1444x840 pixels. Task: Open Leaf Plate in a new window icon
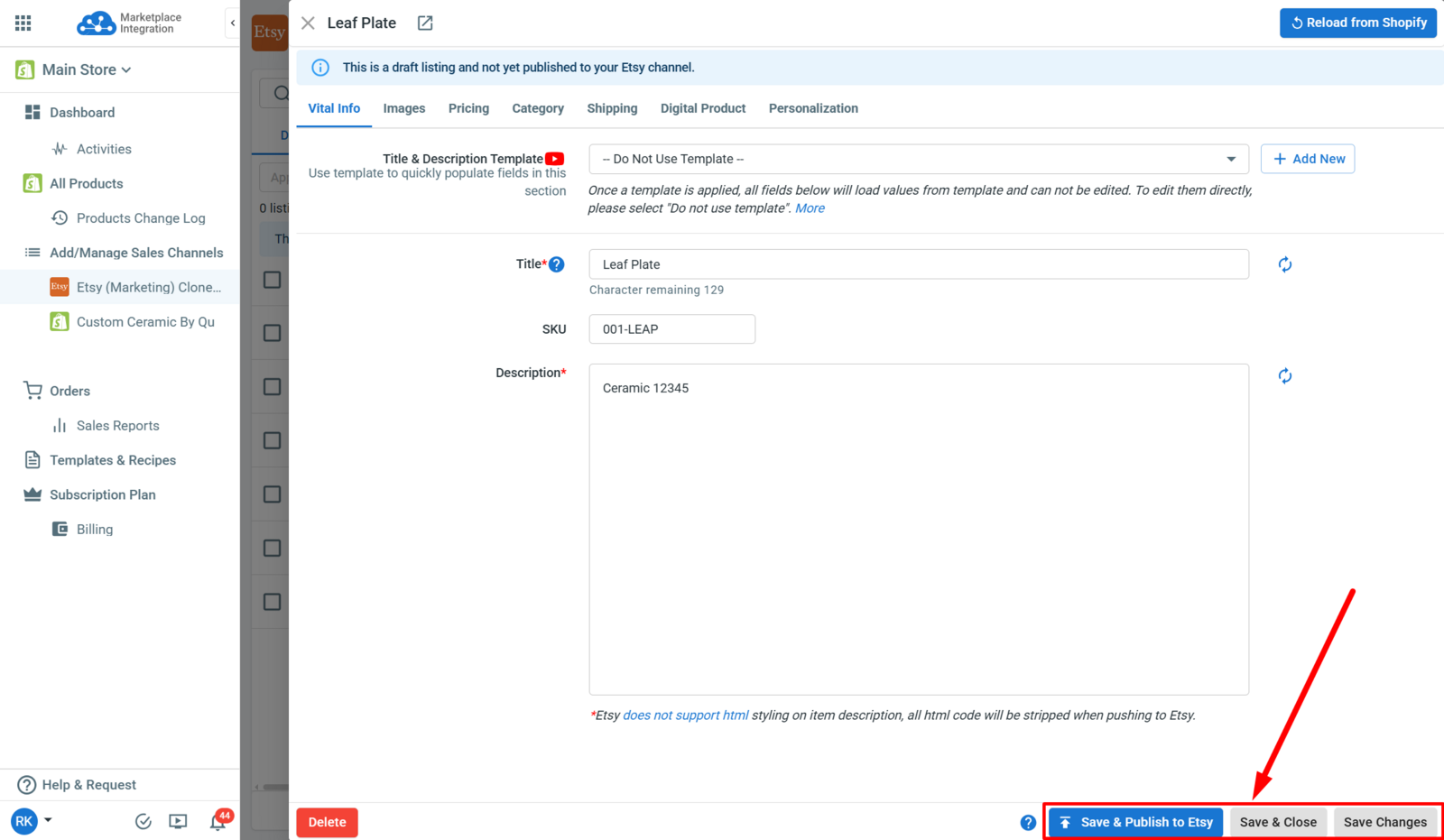tap(425, 23)
